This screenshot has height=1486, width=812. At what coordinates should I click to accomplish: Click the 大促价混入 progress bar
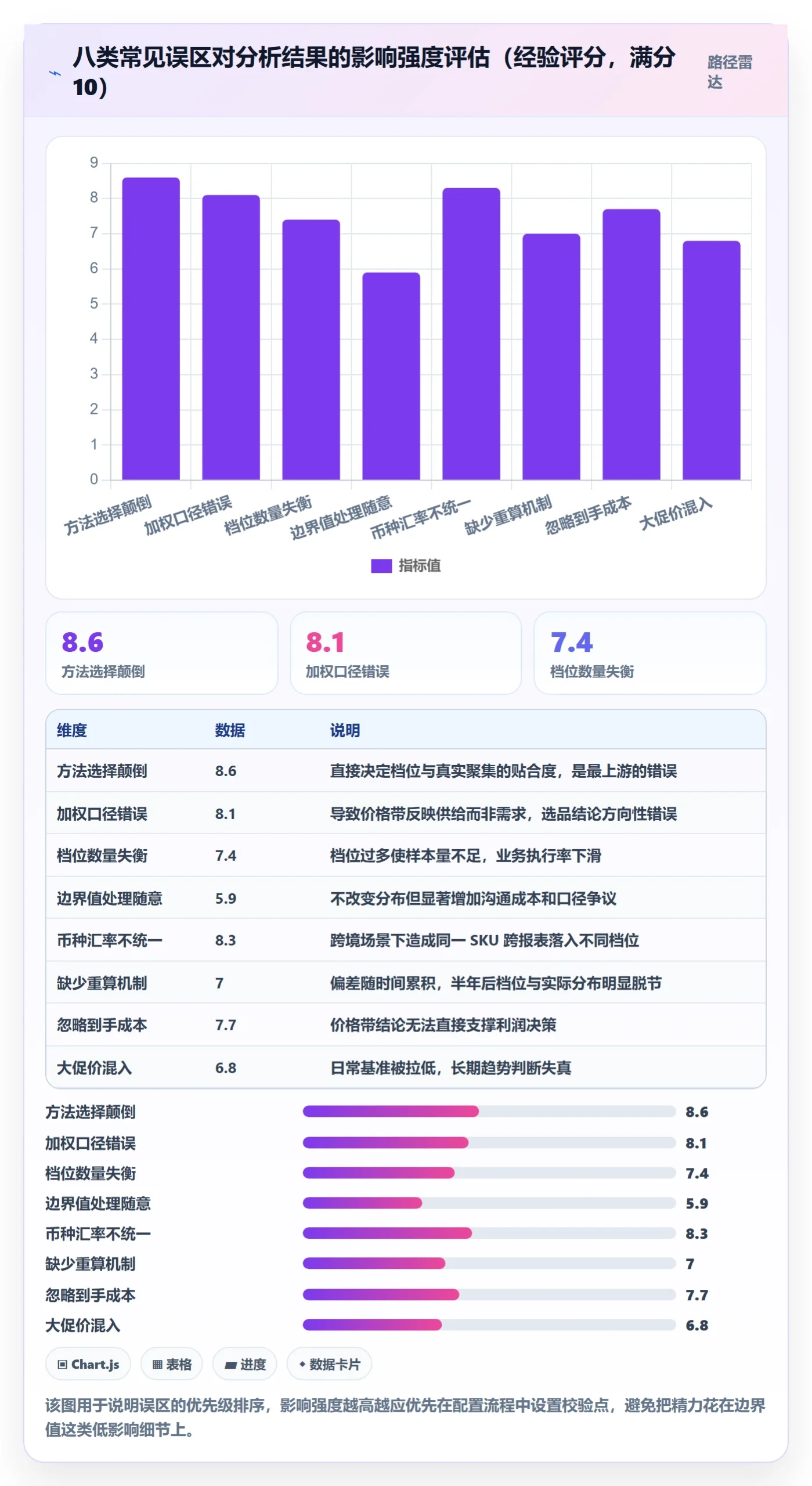click(x=489, y=1325)
